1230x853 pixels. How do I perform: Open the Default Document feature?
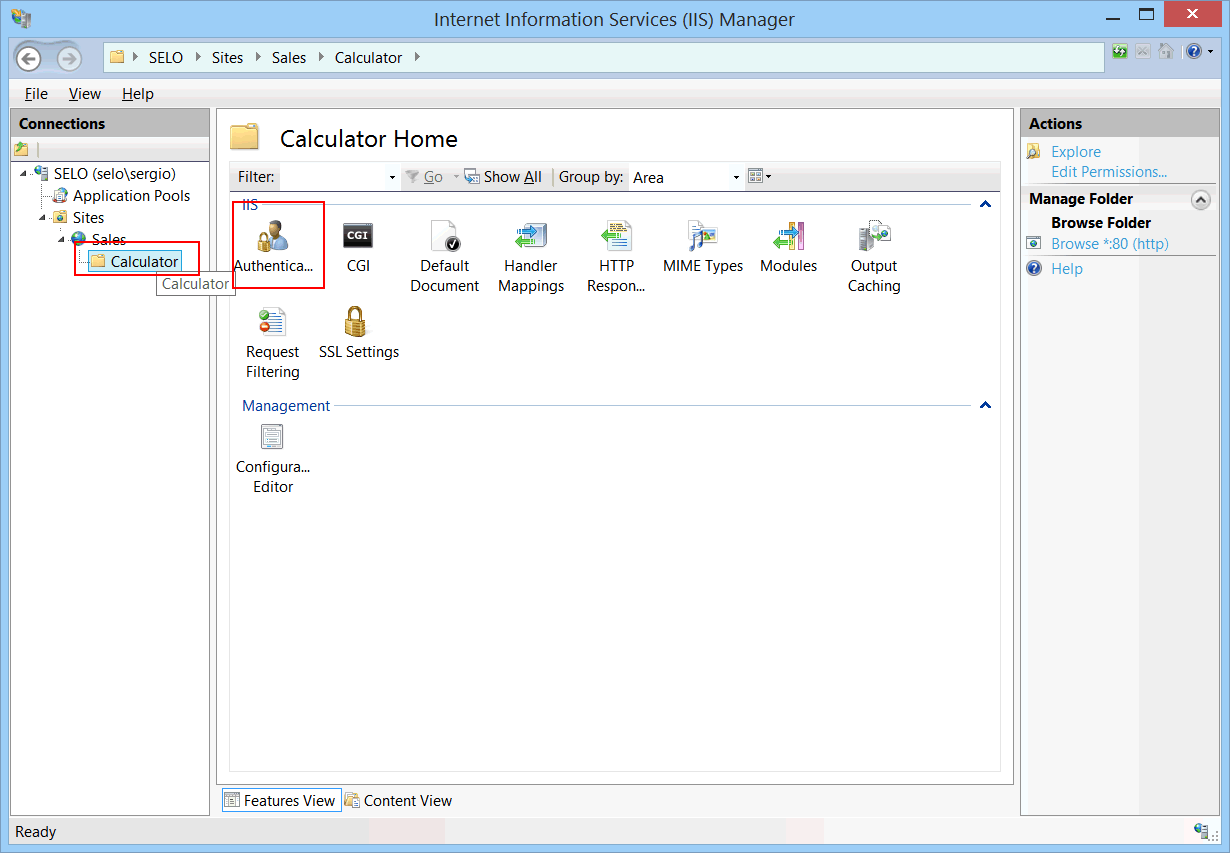(445, 257)
